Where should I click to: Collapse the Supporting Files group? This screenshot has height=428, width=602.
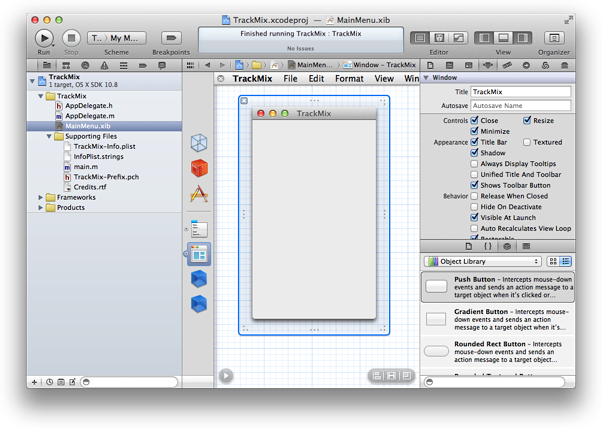[x=49, y=136]
